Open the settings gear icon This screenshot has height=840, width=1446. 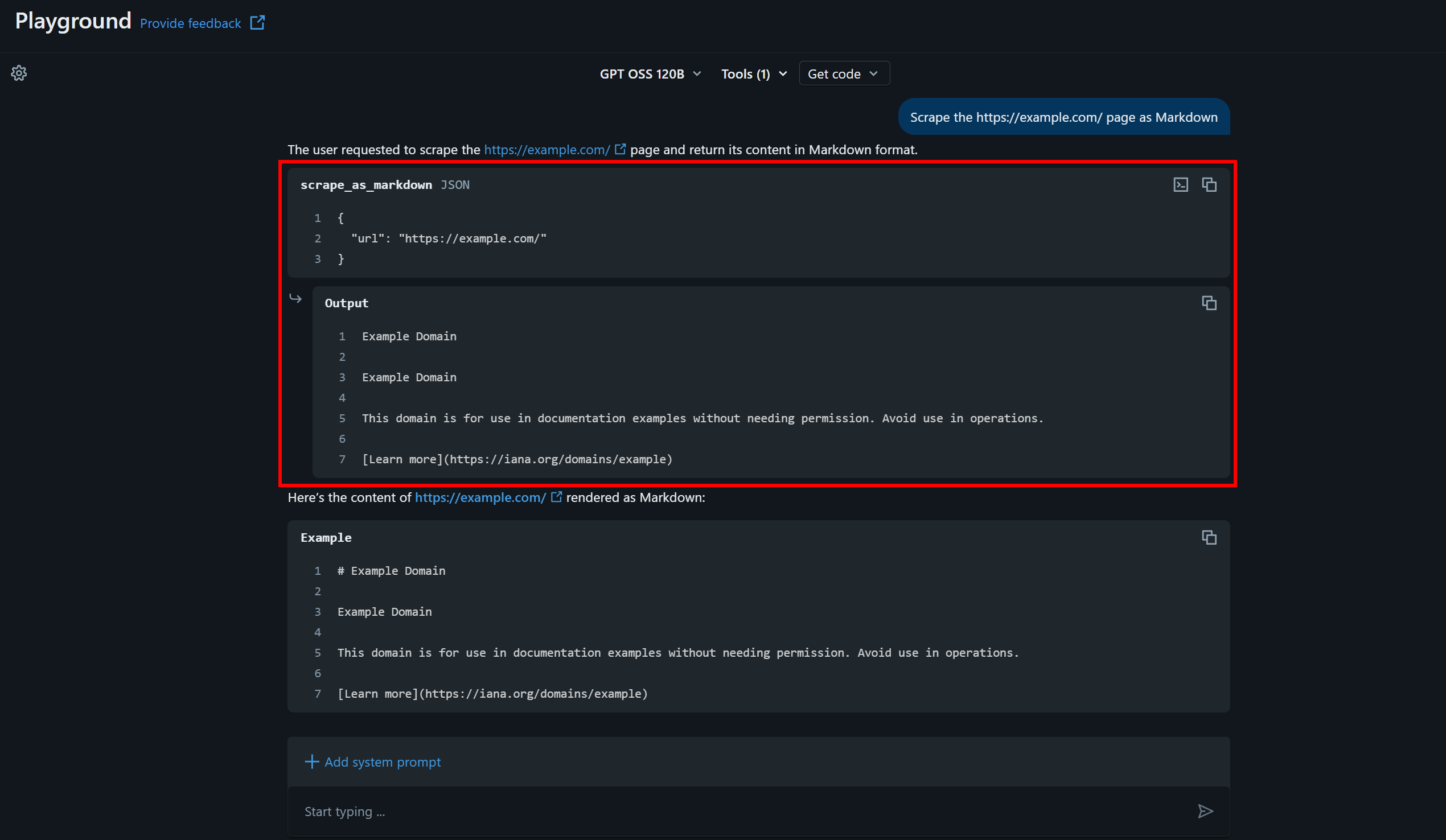(x=19, y=73)
